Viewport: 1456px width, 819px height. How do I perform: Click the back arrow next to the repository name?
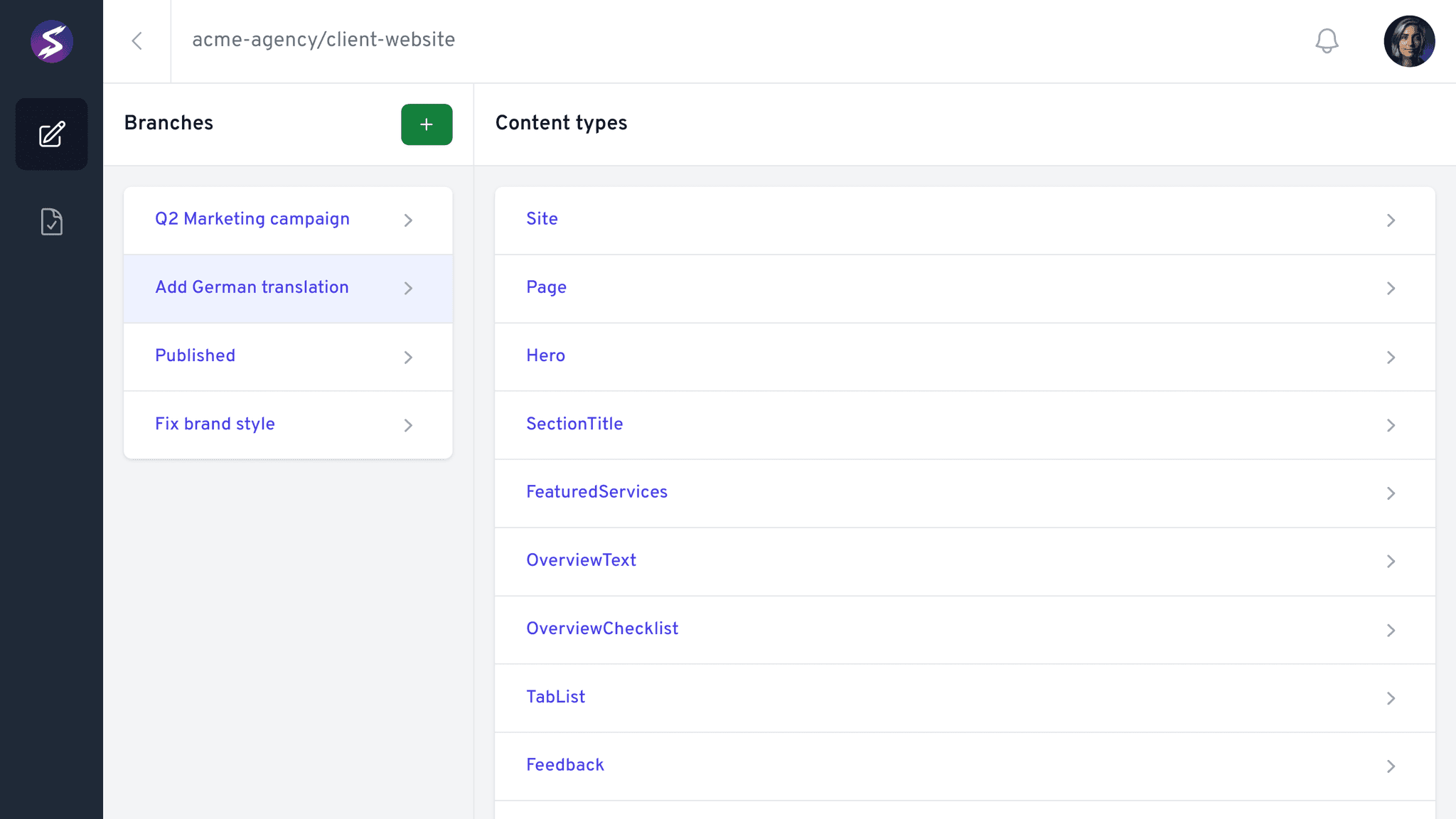tap(137, 41)
